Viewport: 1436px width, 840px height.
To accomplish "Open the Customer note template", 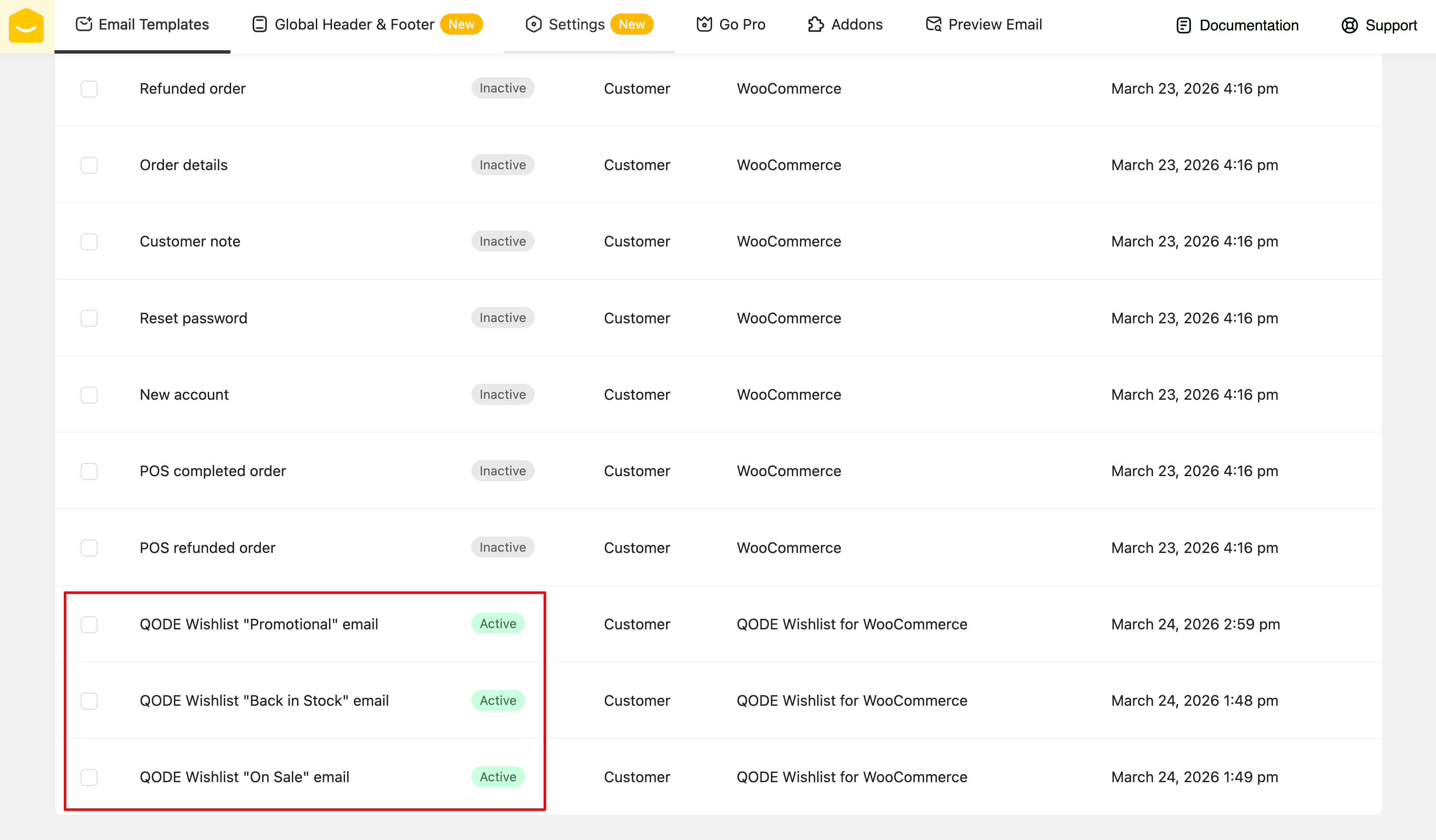I will click(190, 241).
